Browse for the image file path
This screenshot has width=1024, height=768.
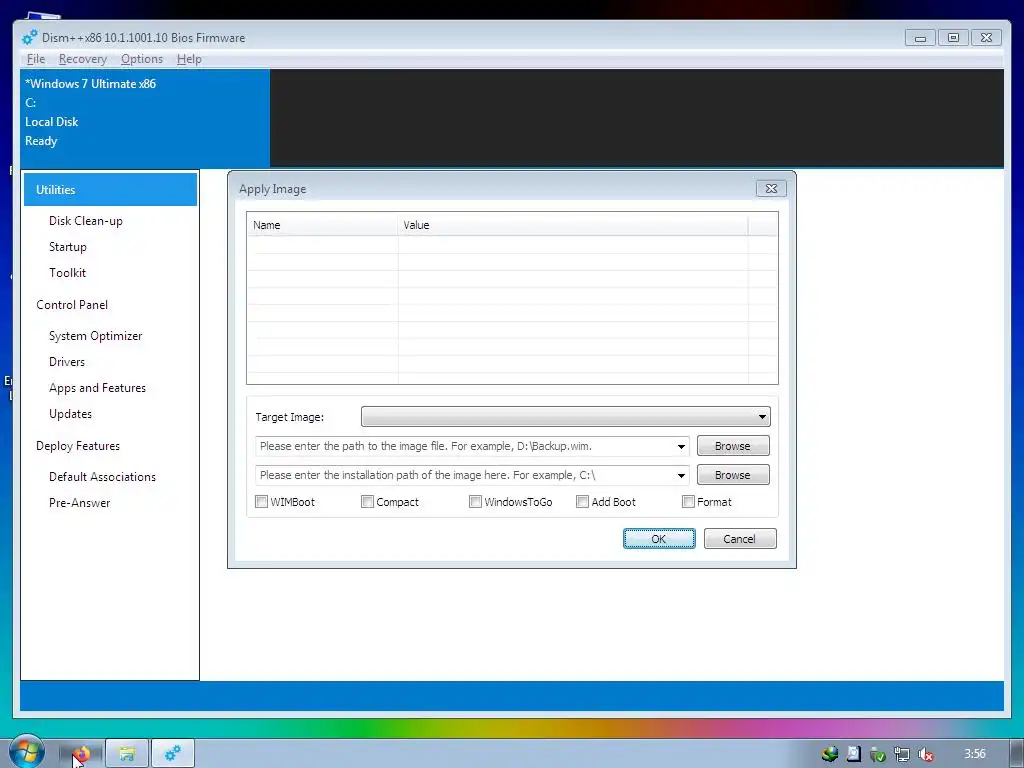[x=733, y=446]
